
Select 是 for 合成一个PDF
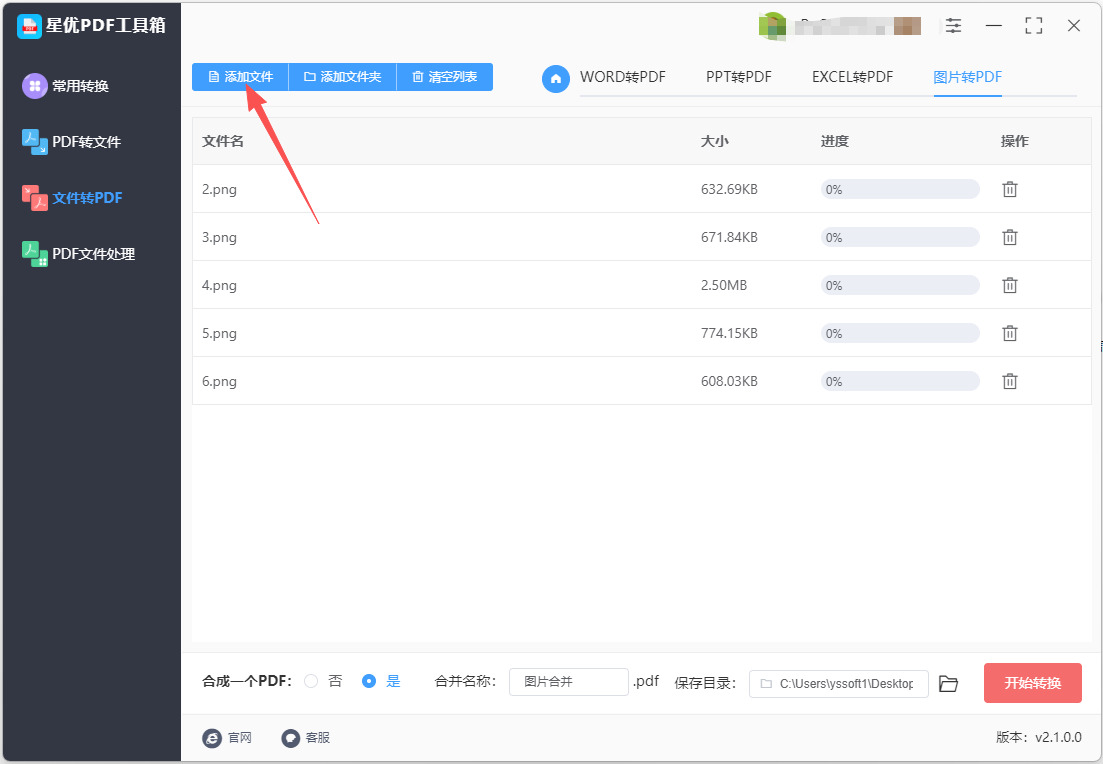point(369,681)
